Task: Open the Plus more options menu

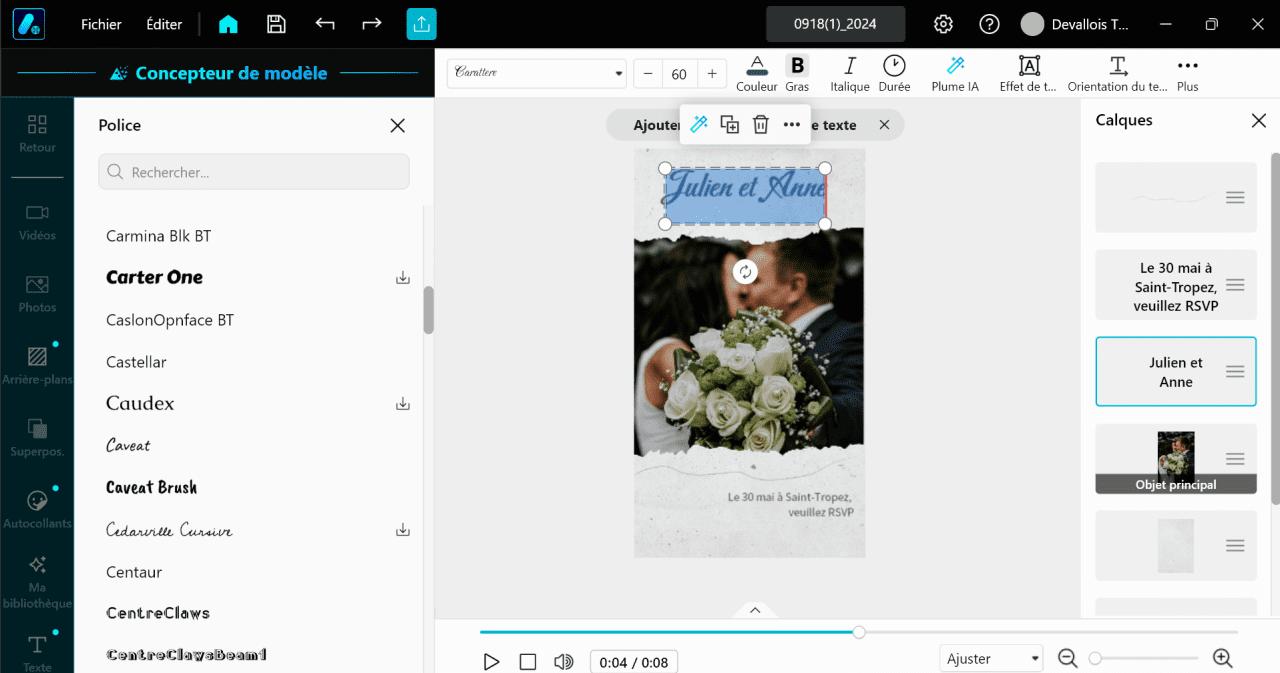Action: click(x=1187, y=74)
